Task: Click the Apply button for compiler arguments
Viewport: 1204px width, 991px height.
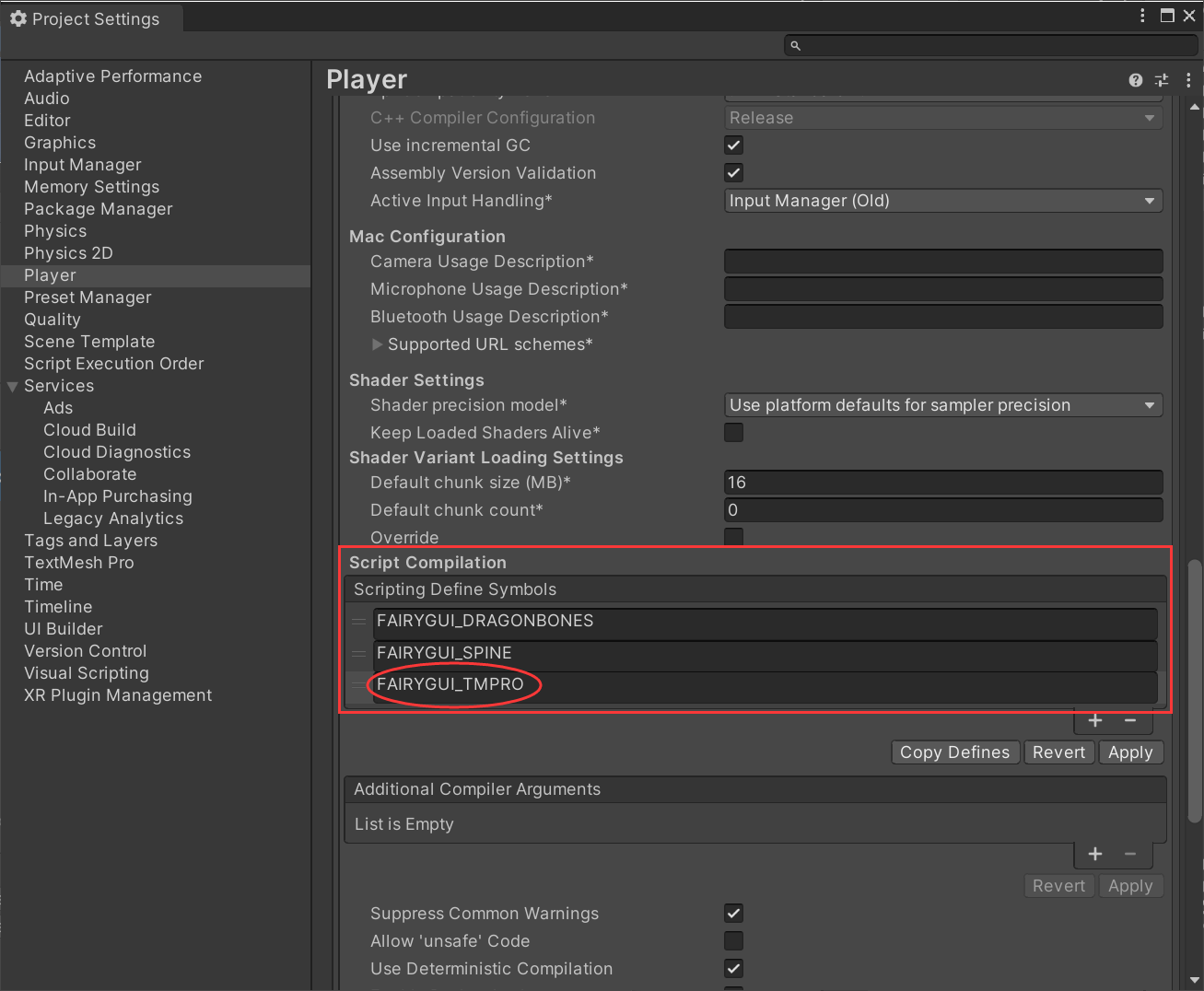Action: (x=1130, y=886)
